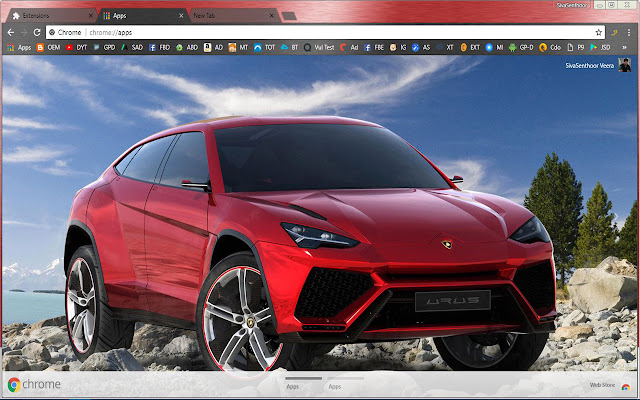Go back with the browser back arrow
640x400 pixels.
click(11, 32)
